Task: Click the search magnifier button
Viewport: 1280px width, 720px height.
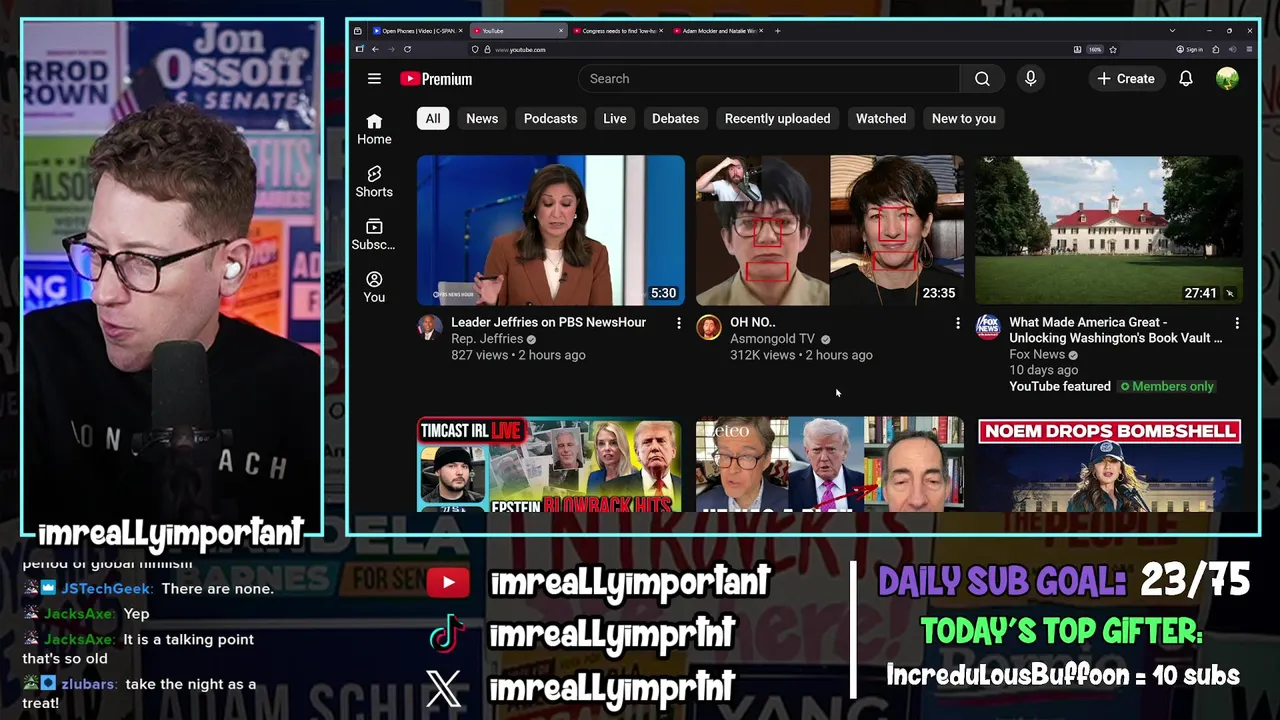Action: tap(982, 79)
